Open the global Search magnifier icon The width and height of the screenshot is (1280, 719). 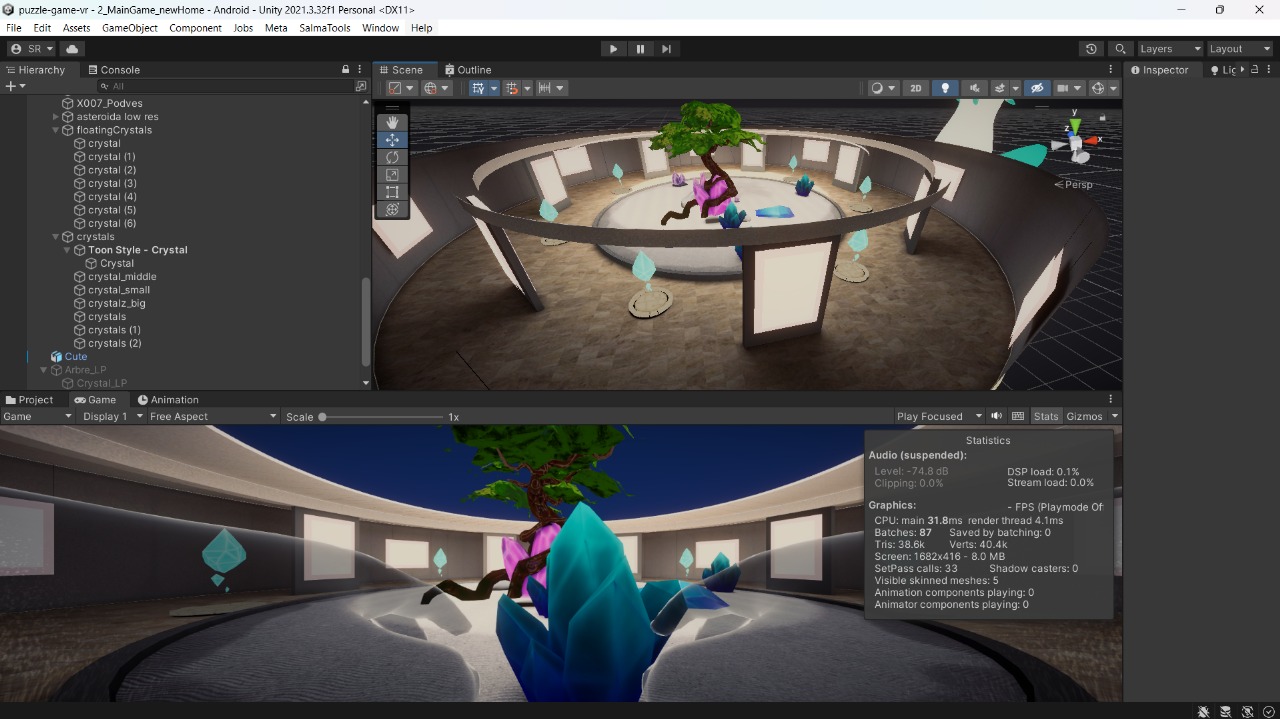point(1120,49)
